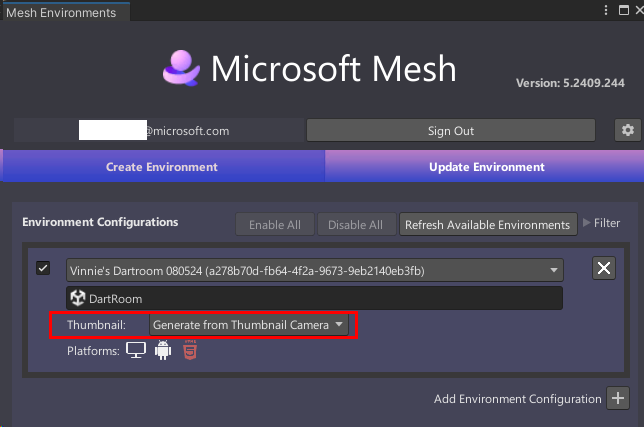644x427 pixels.
Task: Click Disable All button
Action: click(x=355, y=225)
